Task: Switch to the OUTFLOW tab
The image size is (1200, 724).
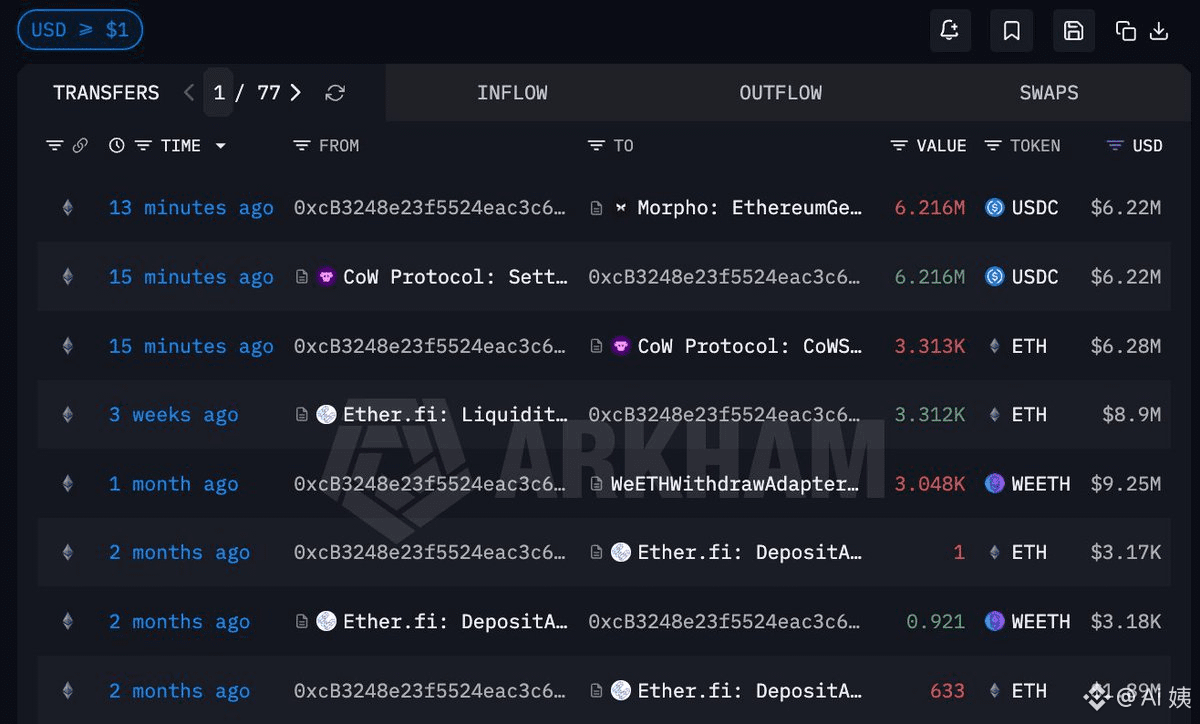Action: tap(781, 93)
